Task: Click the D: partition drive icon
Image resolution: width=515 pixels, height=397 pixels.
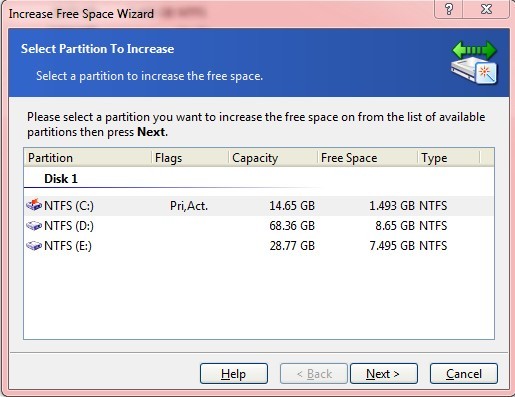Action: pyautogui.click(x=34, y=226)
